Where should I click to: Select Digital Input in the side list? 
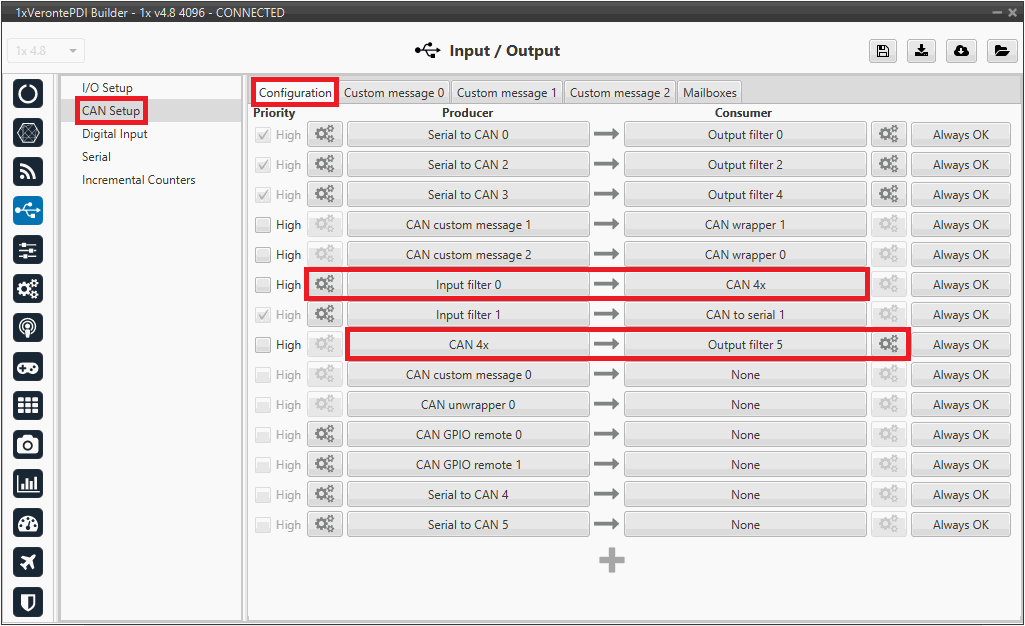pos(115,134)
